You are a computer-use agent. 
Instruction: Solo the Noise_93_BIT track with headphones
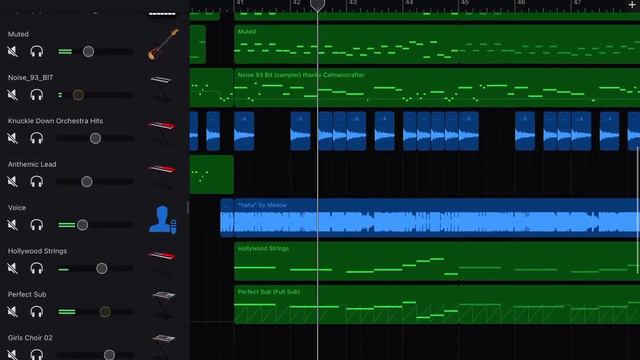coord(37,95)
